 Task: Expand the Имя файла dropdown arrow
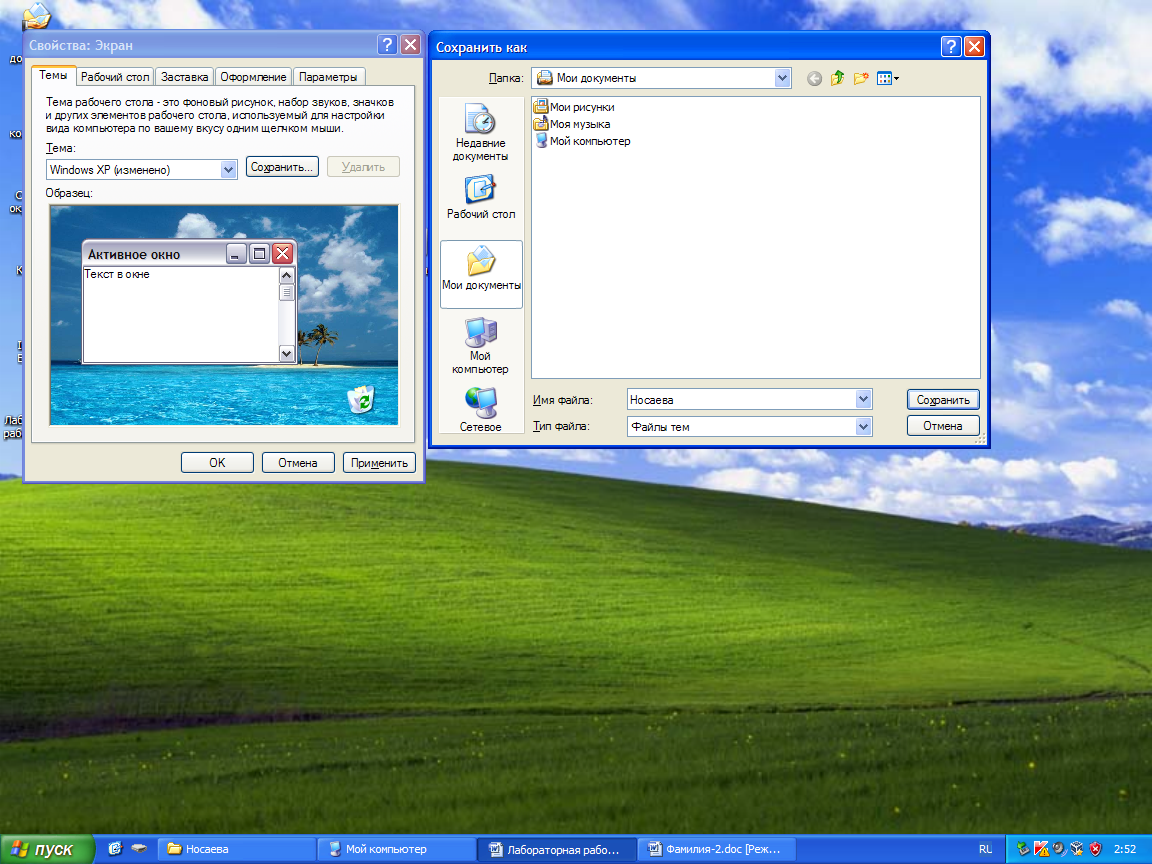[x=863, y=399]
